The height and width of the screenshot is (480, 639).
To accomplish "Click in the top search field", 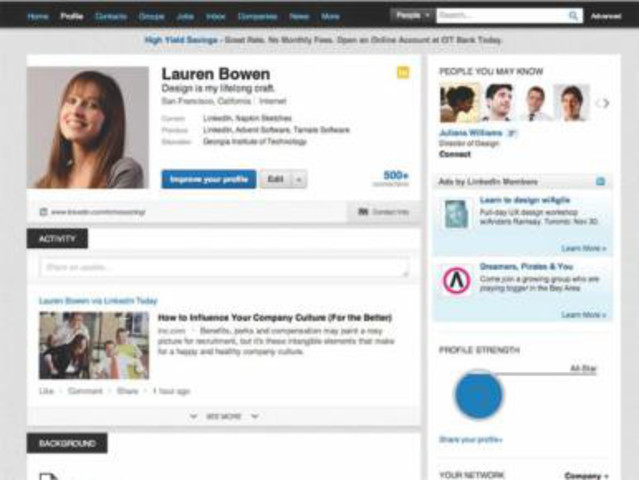I will coord(502,16).
